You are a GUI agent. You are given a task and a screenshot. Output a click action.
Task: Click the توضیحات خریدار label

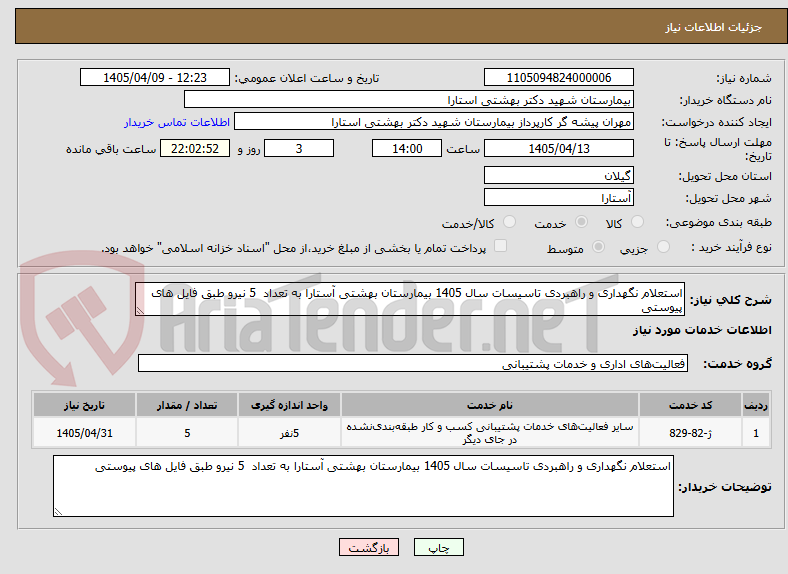click(725, 487)
